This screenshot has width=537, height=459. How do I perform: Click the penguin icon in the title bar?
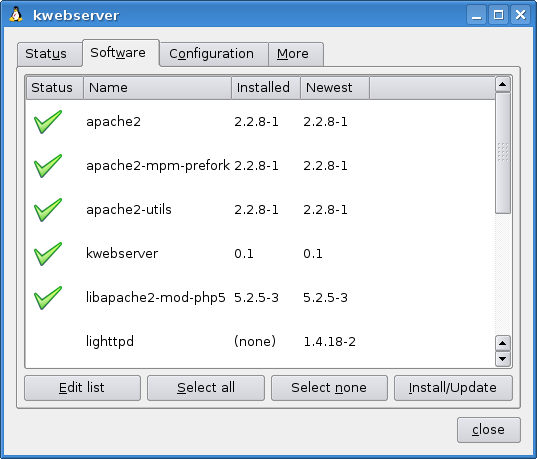16,15
